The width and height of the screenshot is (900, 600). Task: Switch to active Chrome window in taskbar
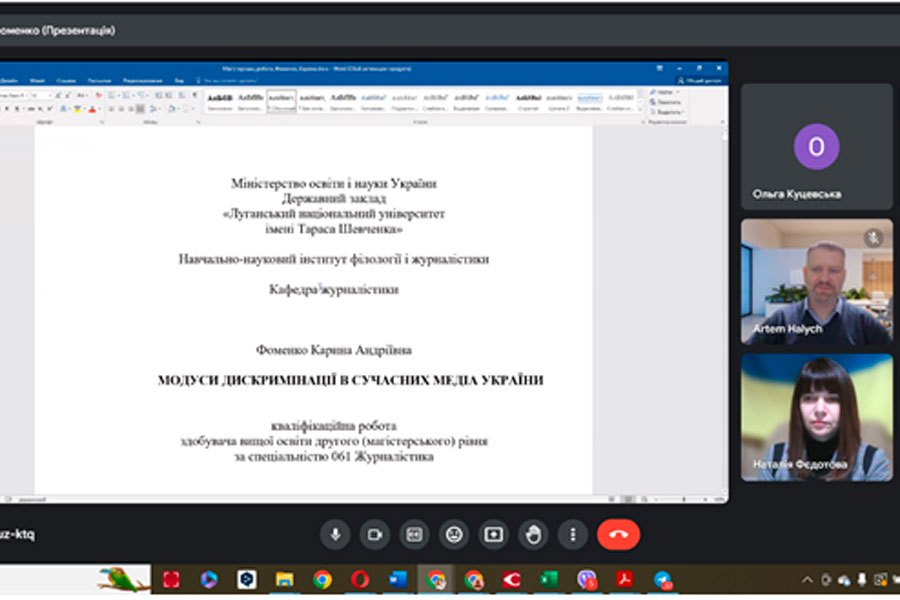click(x=436, y=580)
